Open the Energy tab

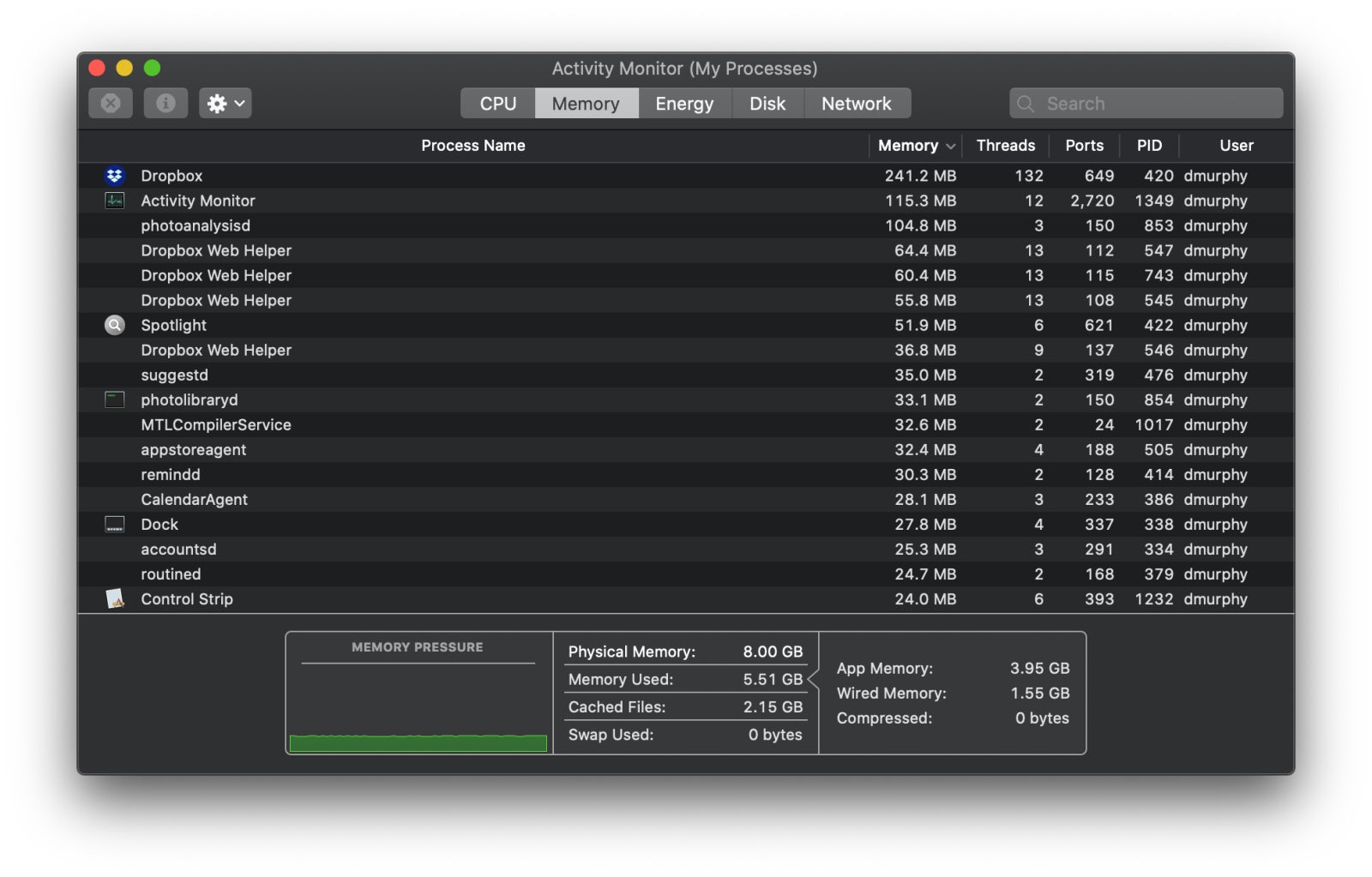pyautogui.click(x=684, y=104)
